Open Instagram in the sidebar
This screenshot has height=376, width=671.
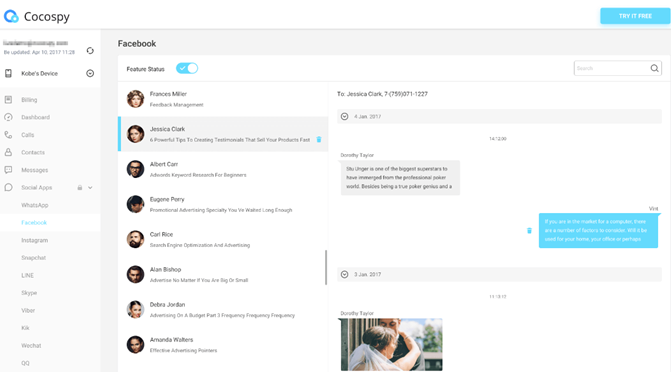35,240
